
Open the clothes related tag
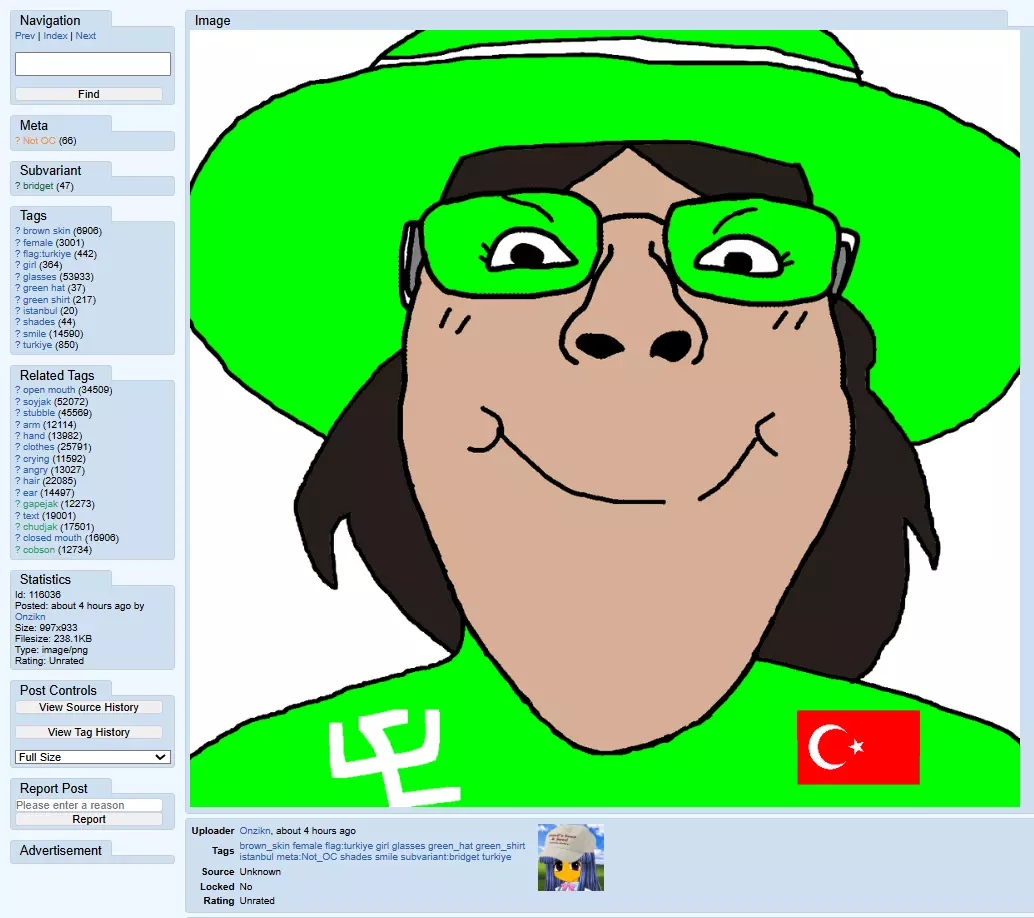click(39, 447)
